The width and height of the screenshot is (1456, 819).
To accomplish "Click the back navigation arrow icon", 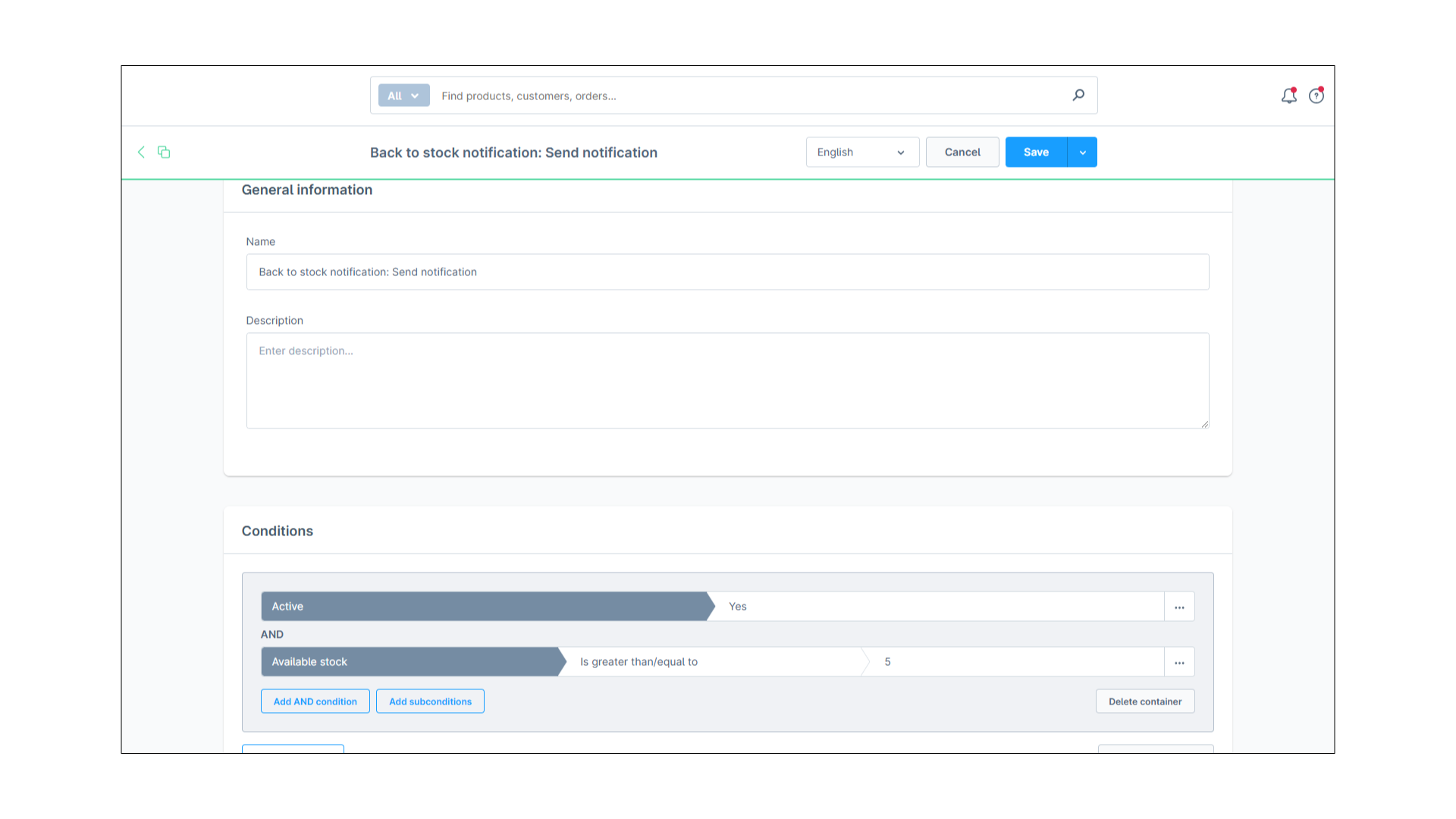I will click(x=141, y=152).
